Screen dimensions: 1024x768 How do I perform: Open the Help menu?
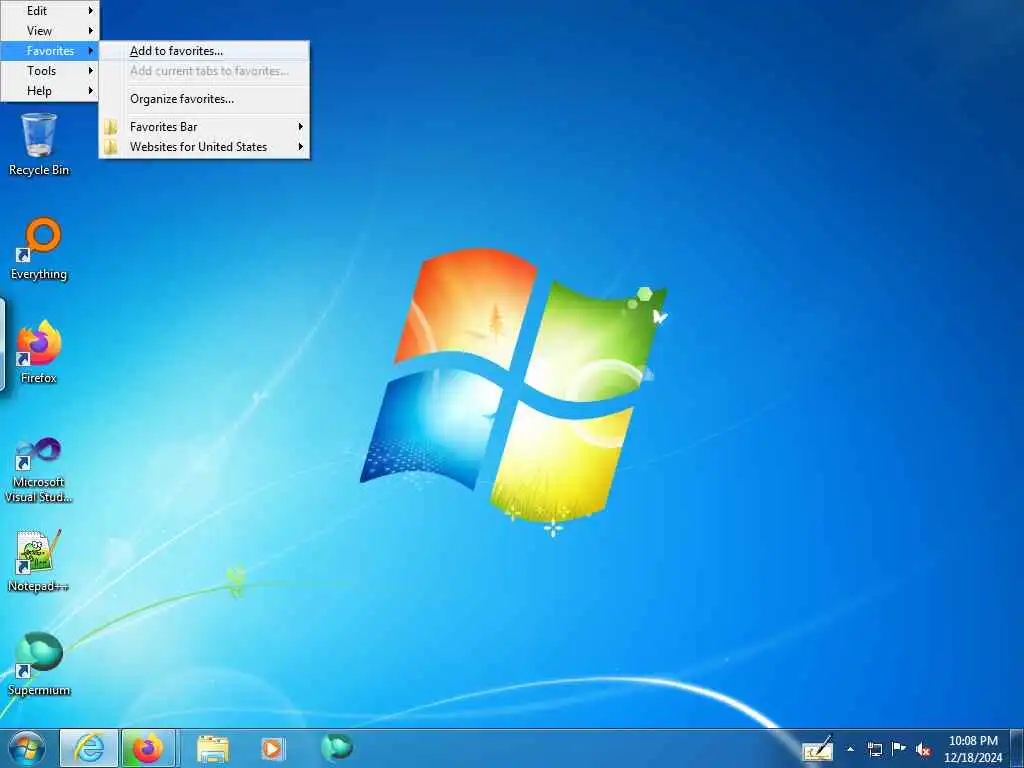tap(50, 91)
